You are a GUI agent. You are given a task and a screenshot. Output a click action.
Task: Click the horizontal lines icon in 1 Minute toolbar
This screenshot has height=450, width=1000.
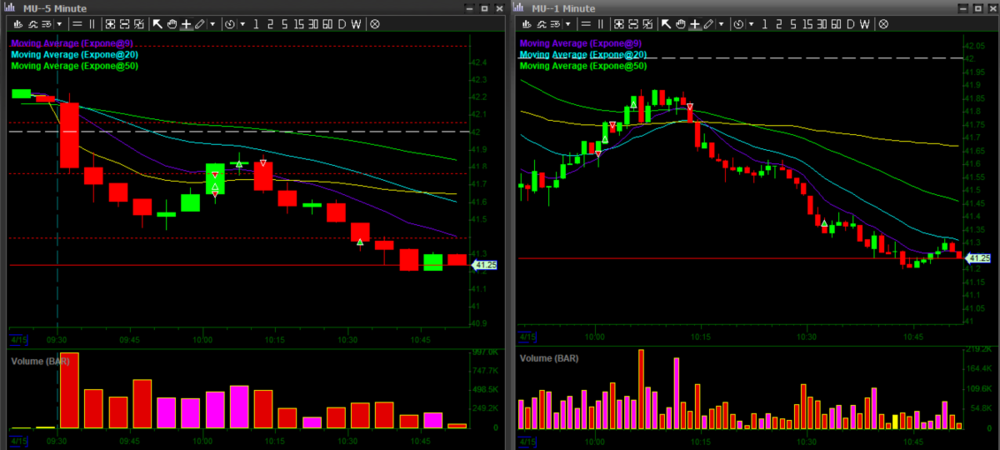(x=584, y=23)
